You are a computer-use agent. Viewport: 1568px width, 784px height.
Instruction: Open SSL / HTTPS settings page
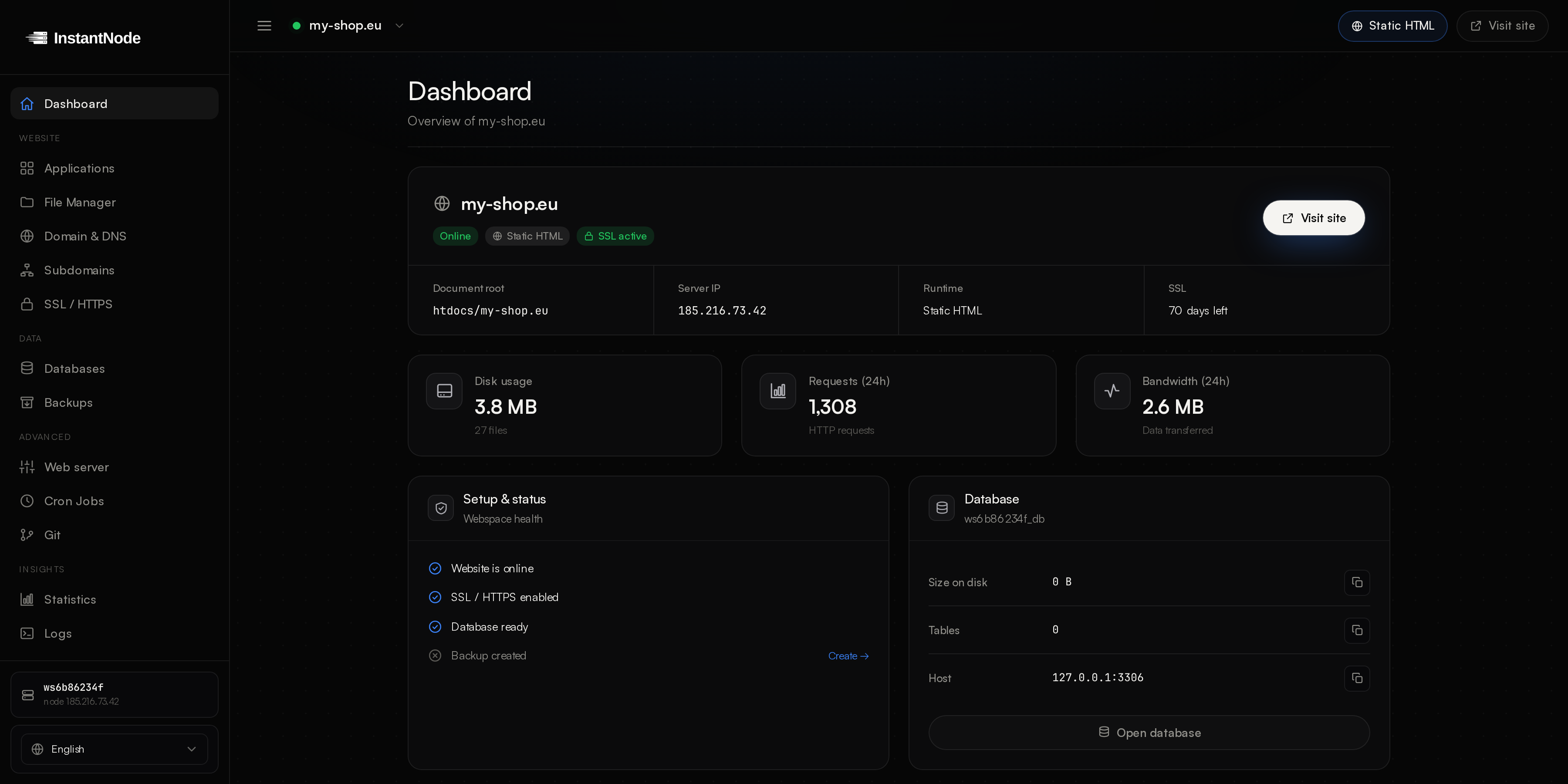point(115,304)
